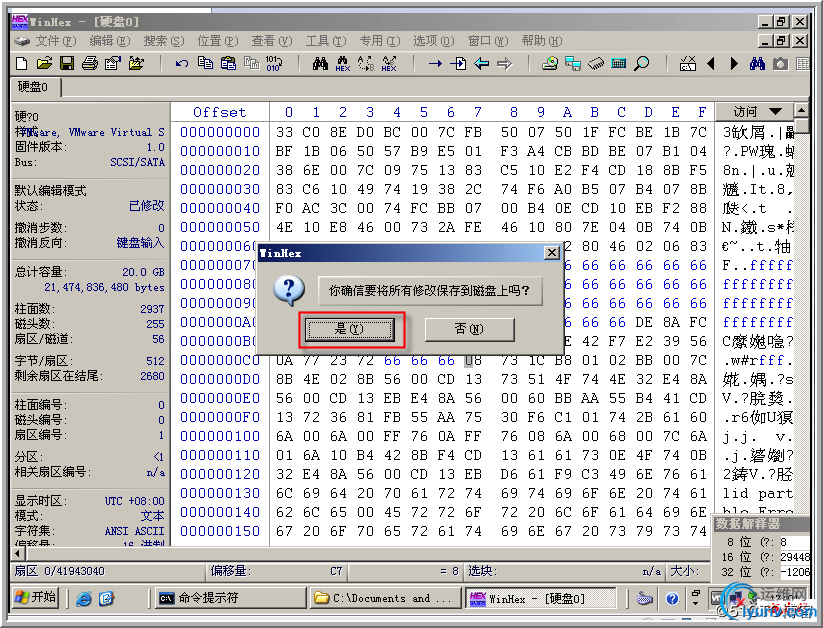
Task: Click the 20.0 GB total capacity value
Action: point(143,272)
